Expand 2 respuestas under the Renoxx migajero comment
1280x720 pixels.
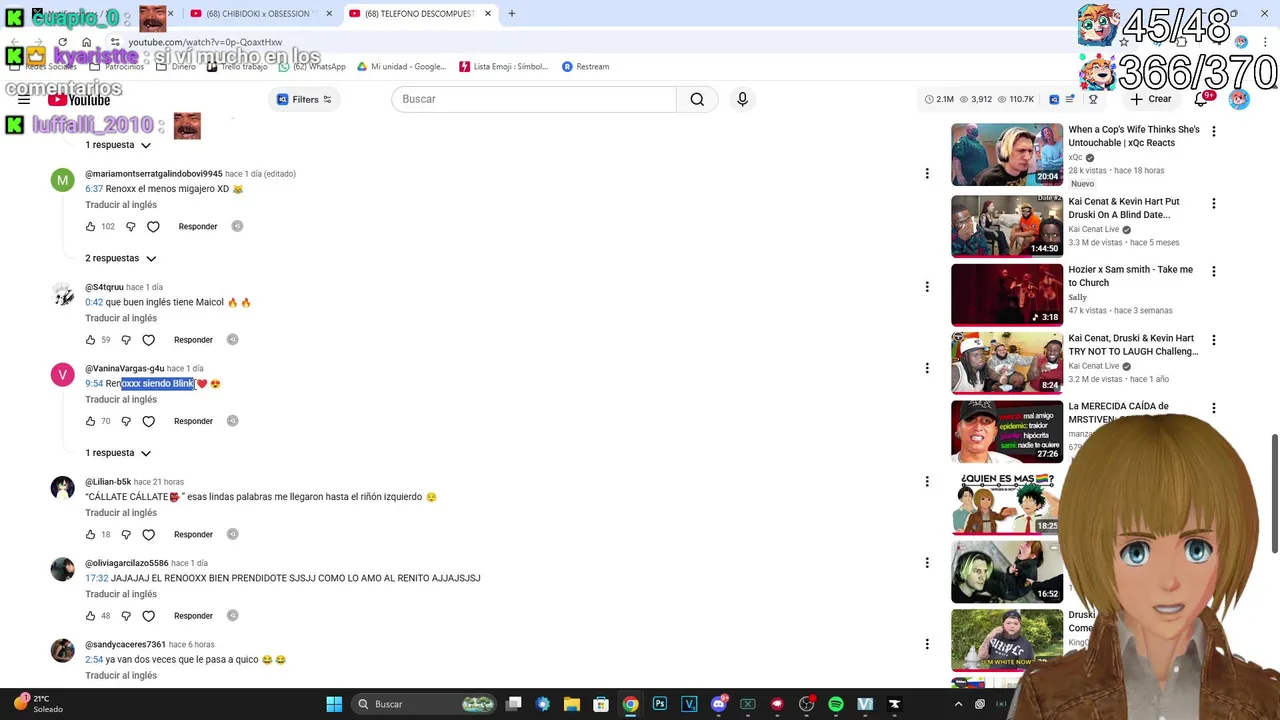click(x=121, y=258)
